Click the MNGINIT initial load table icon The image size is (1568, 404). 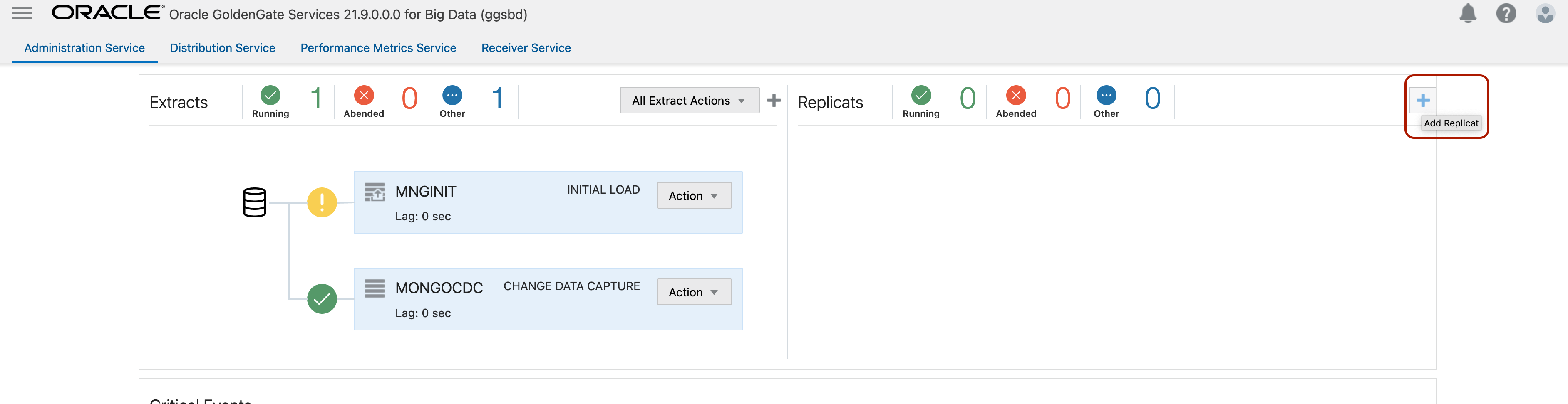click(x=375, y=192)
